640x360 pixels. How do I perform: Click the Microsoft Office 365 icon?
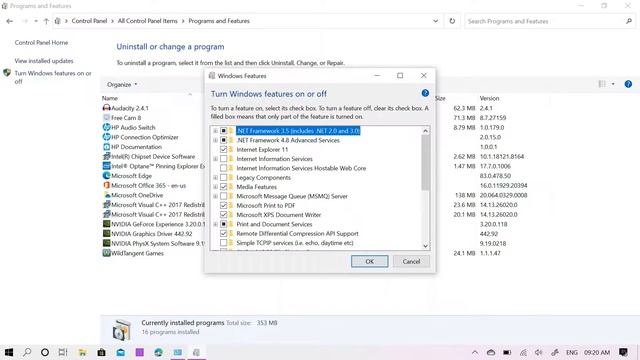click(107, 185)
